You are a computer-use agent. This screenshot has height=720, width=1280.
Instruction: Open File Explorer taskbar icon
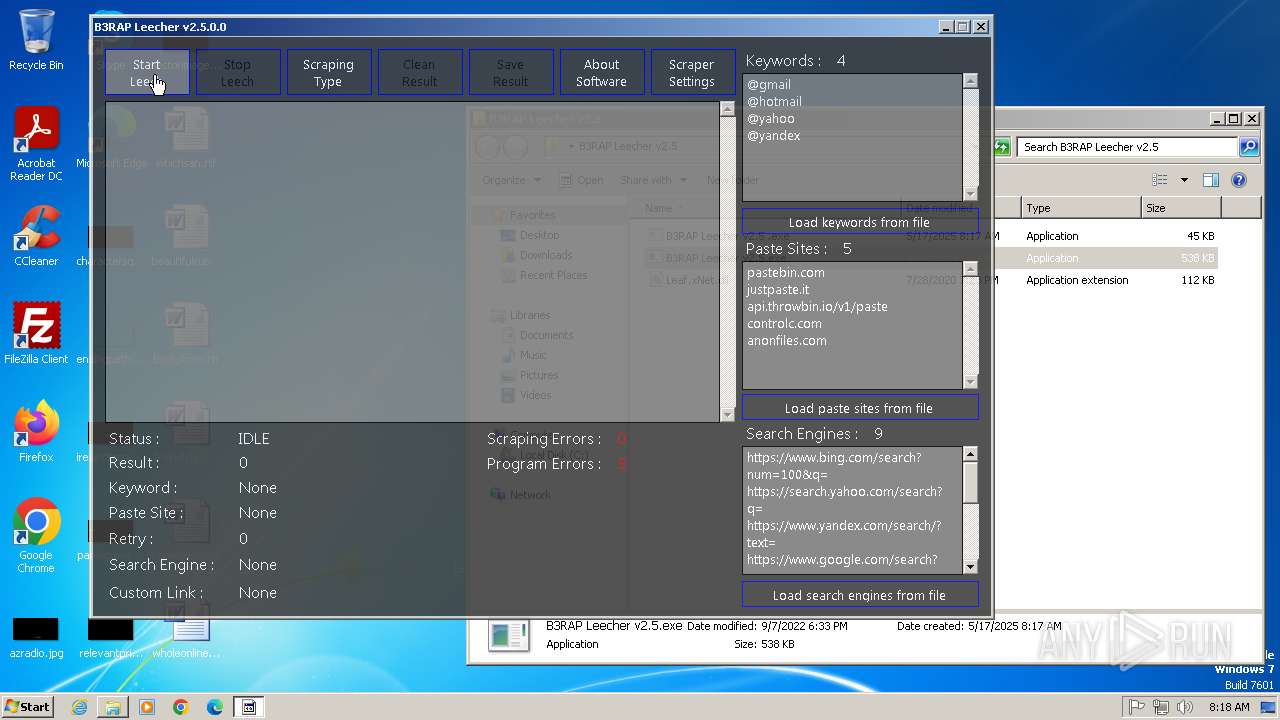click(113, 707)
